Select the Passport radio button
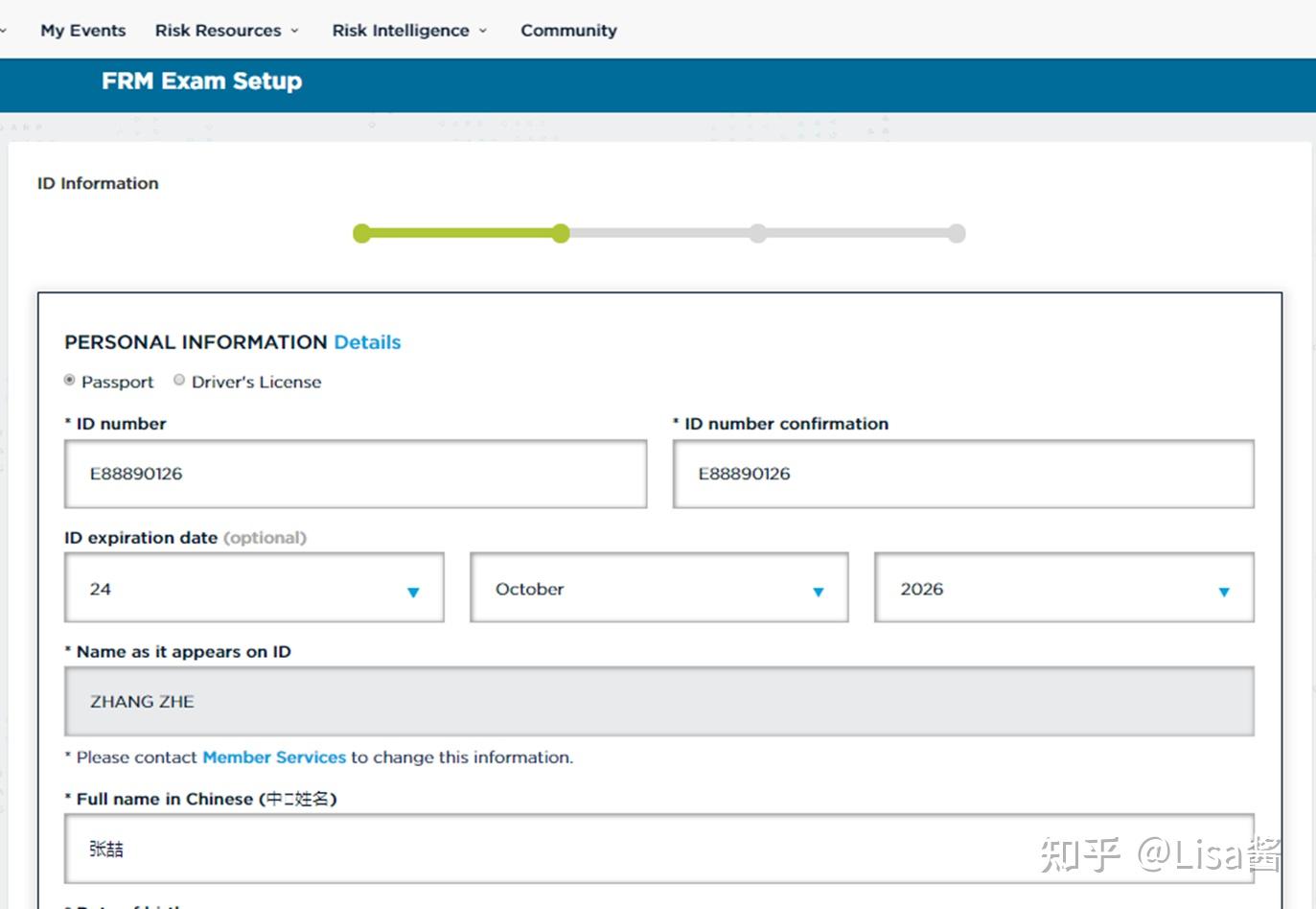The image size is (1316, 909). coord(70,381)
